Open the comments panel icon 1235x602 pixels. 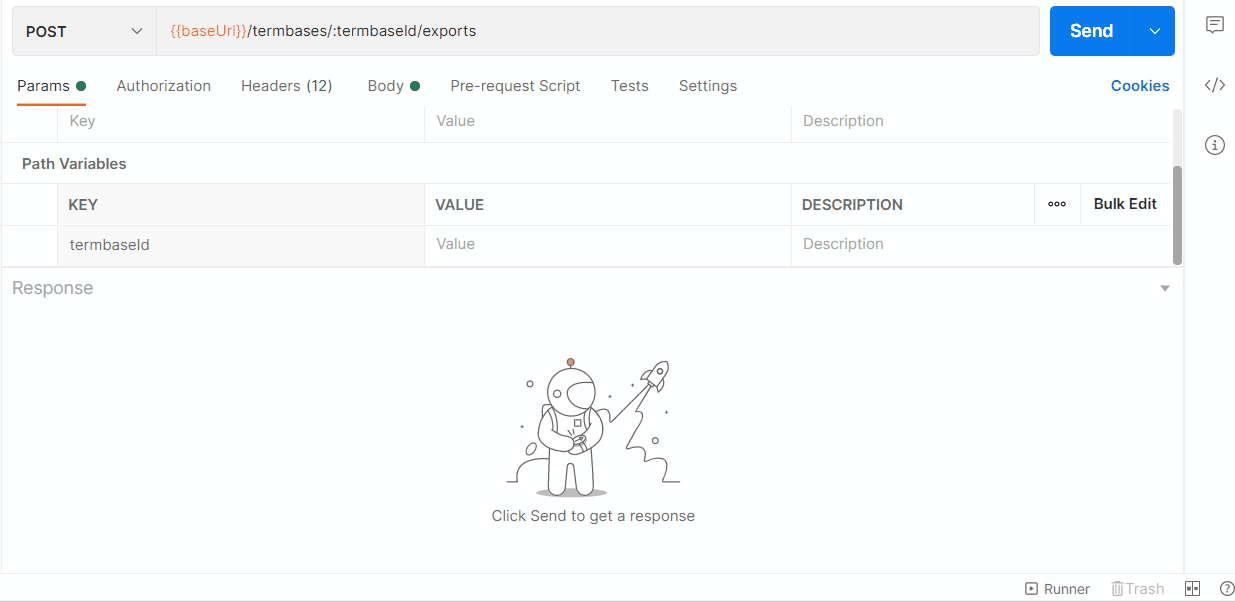pos(1214,26)
